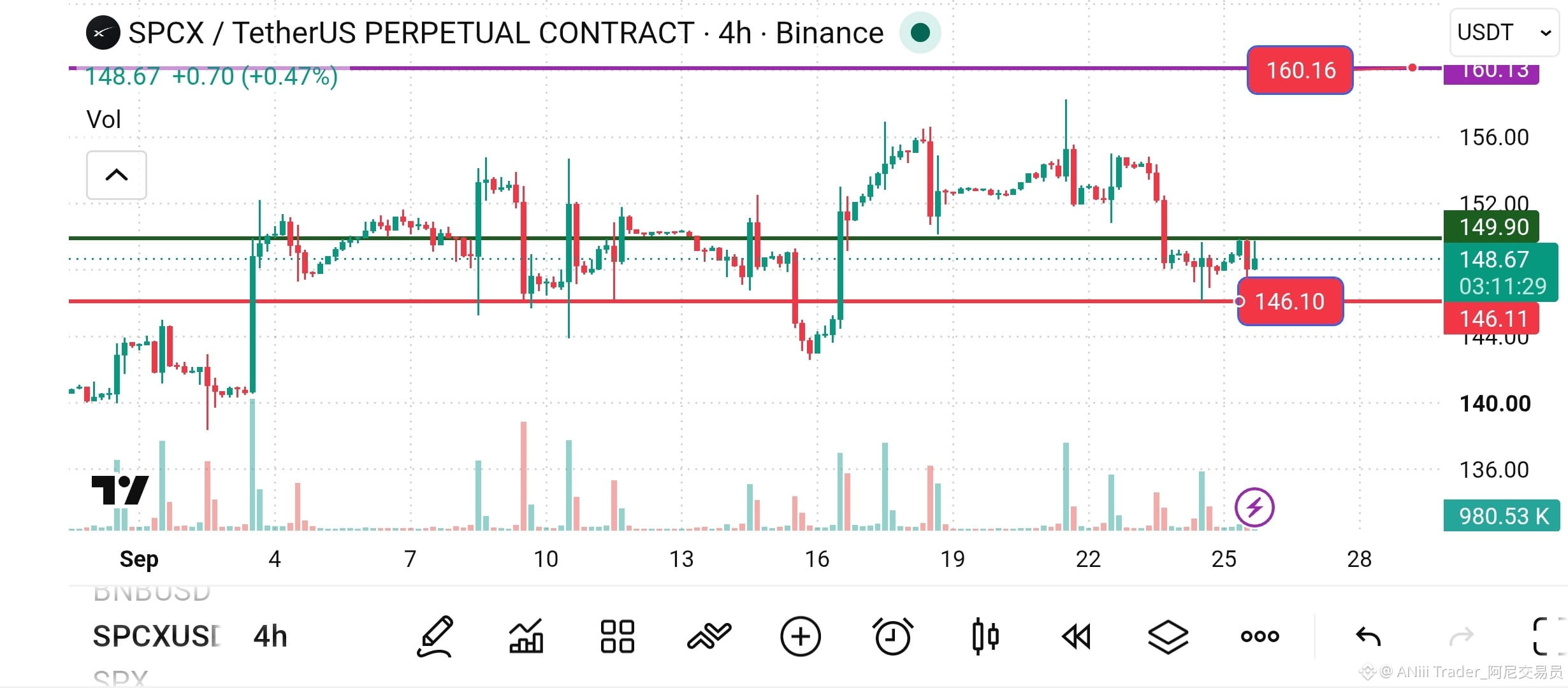Select the red 160.16 price line label
Viewport: 1568px width, 688px height.
pos(1300,70)
